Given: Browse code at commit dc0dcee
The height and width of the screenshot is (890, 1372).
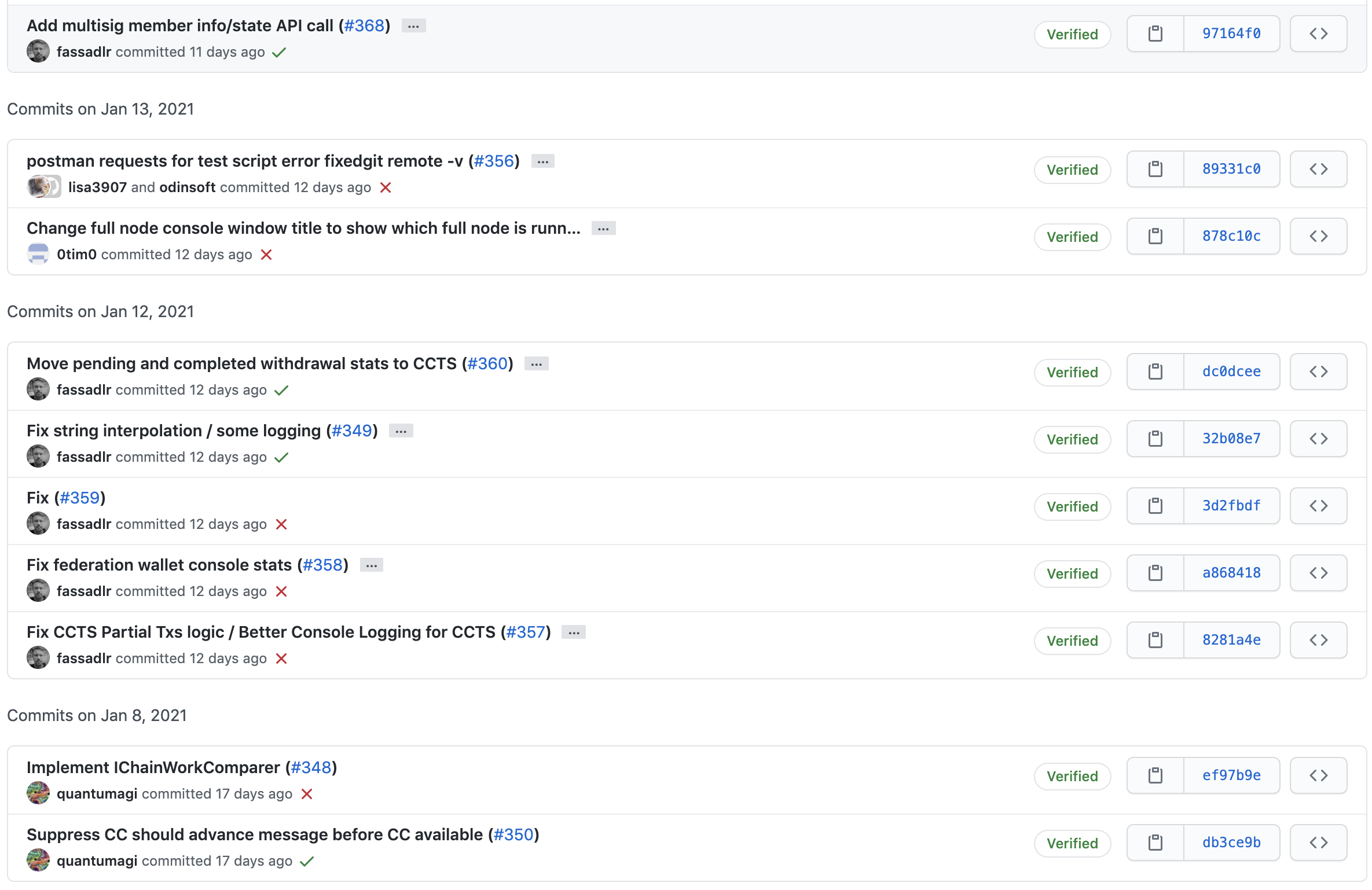Looking at the screenshot, I should (1318, 372).
